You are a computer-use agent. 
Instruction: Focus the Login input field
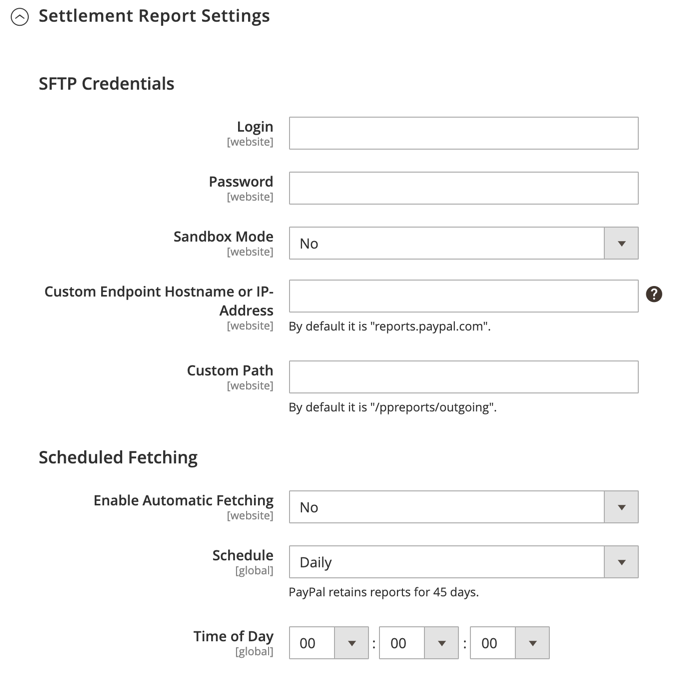click(464, 133)
